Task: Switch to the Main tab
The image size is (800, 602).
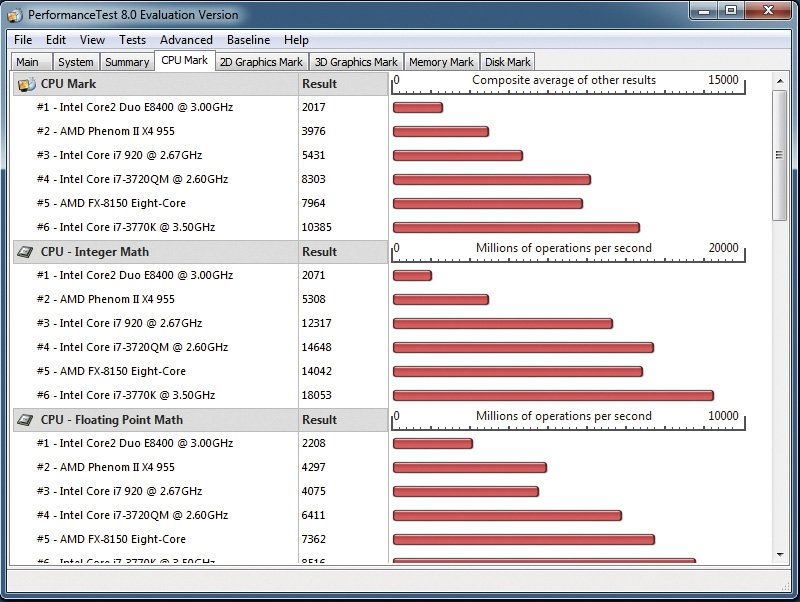Action: point(31,62)
